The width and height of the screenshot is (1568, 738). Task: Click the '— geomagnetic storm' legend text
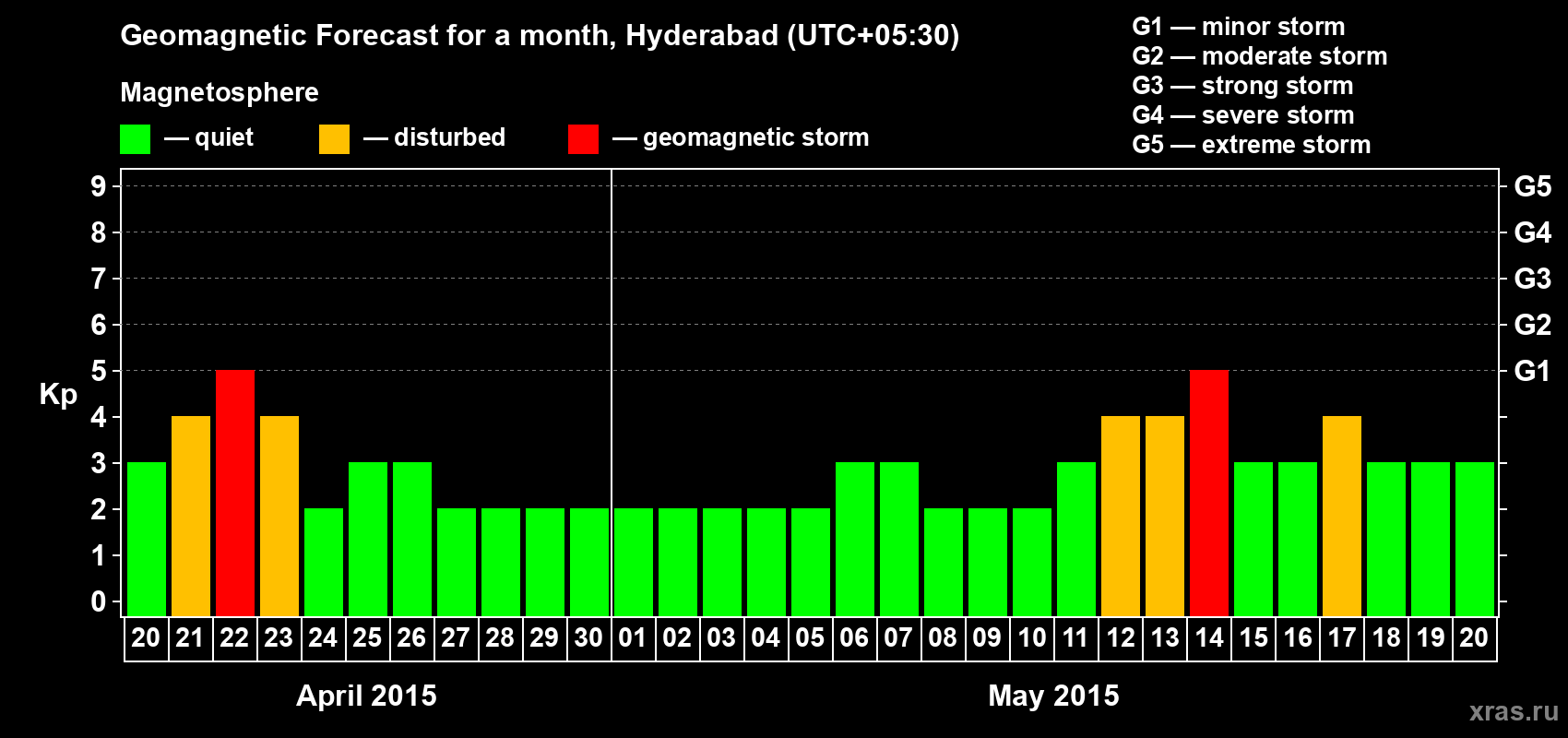click(741, 138)
